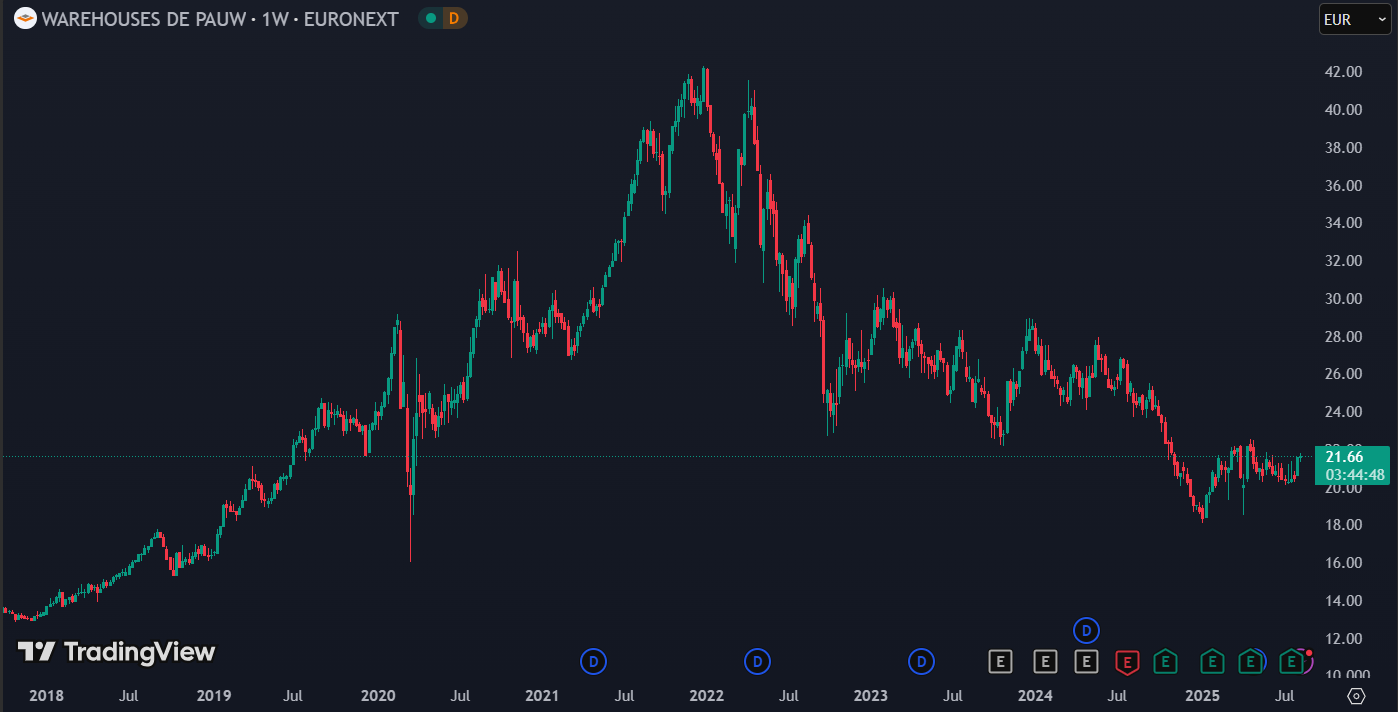
Task: Click the 38.00 price axis label
Action: coord(1343,148)
